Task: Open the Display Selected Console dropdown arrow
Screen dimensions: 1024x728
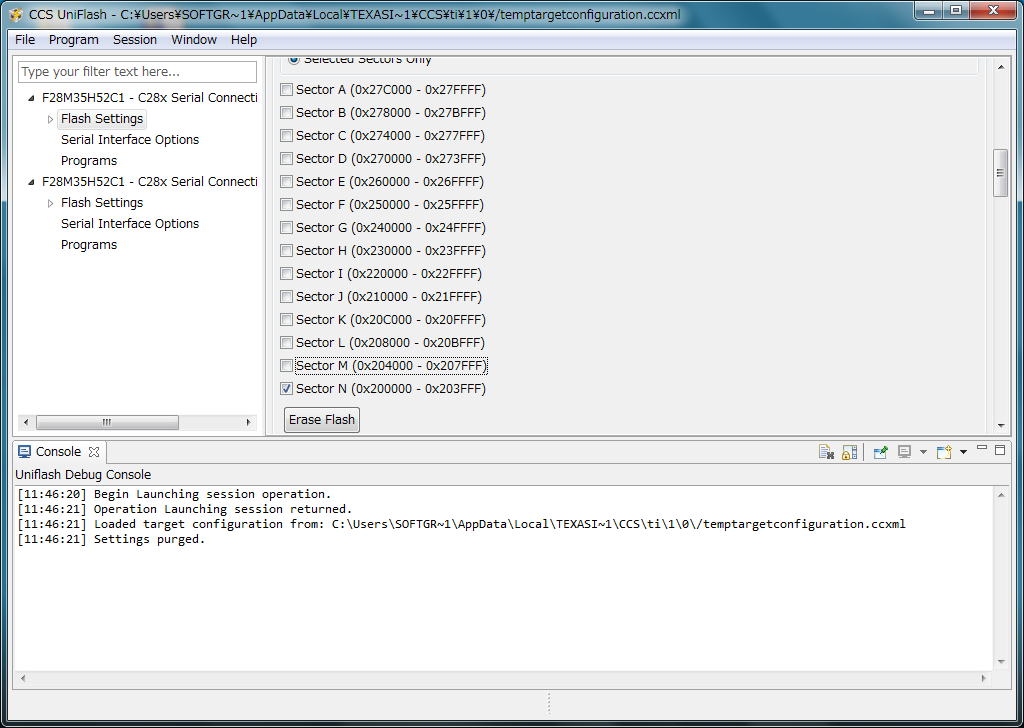Action: [923, 452]
